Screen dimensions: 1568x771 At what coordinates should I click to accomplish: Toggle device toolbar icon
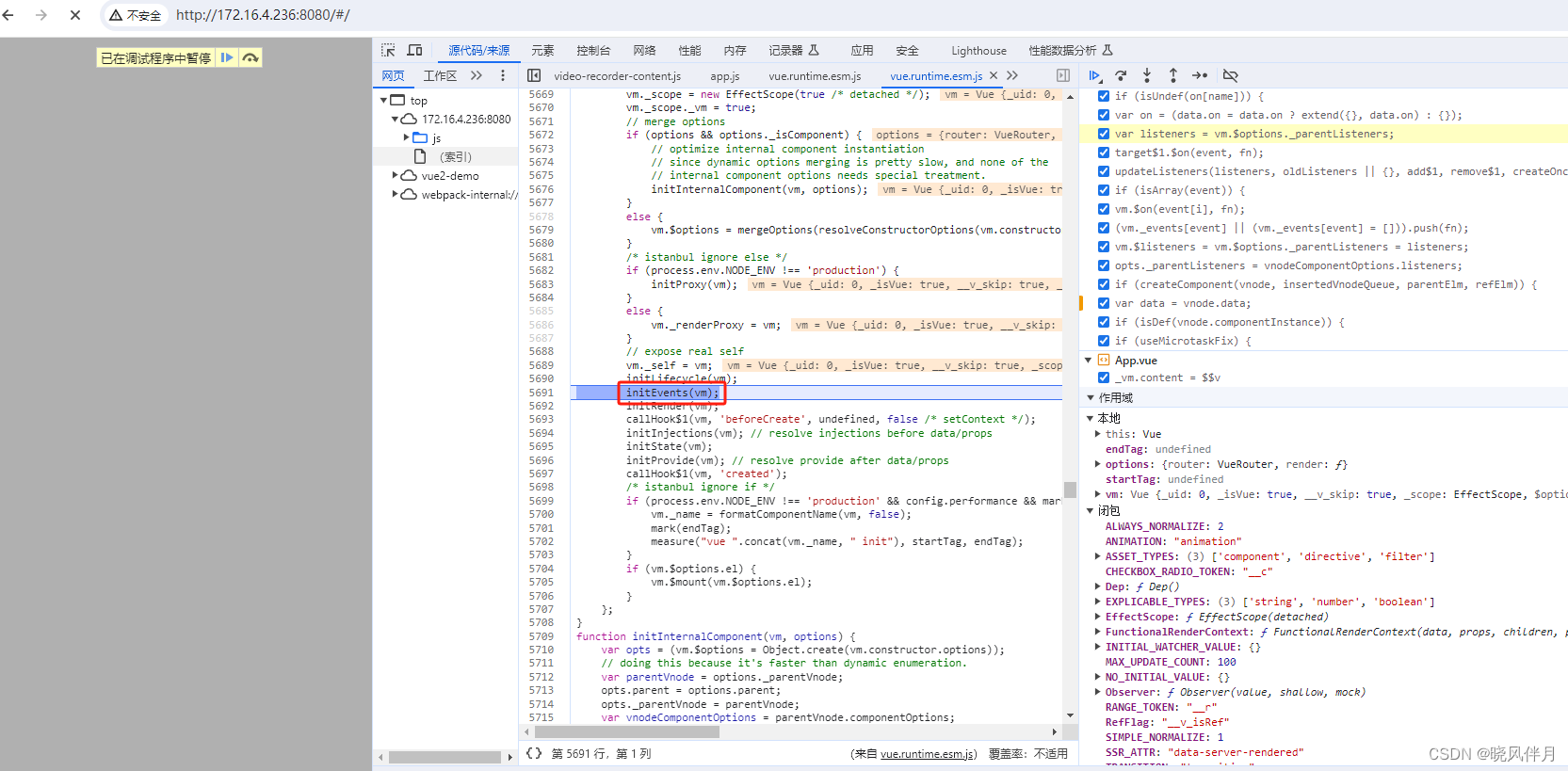414,50
